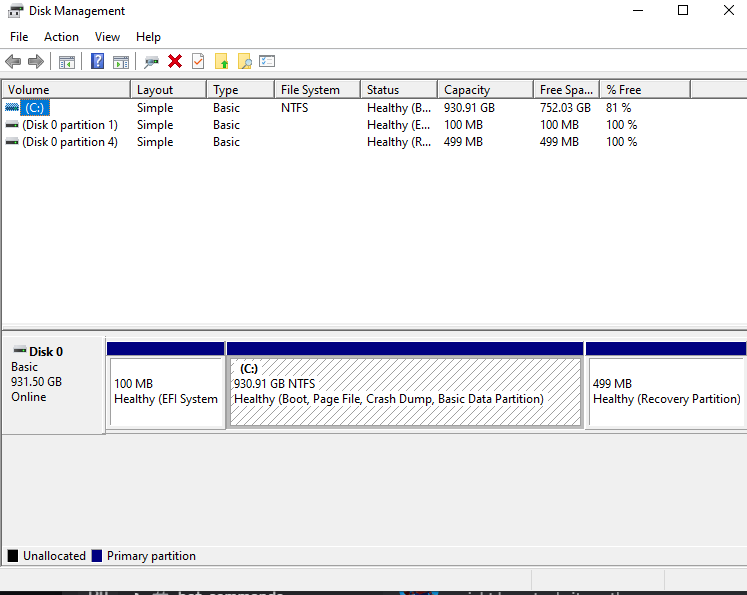Click the yellow folder up-arrow toolbar icon
Screen dimensions: 747x595
[x=222, y=61]
